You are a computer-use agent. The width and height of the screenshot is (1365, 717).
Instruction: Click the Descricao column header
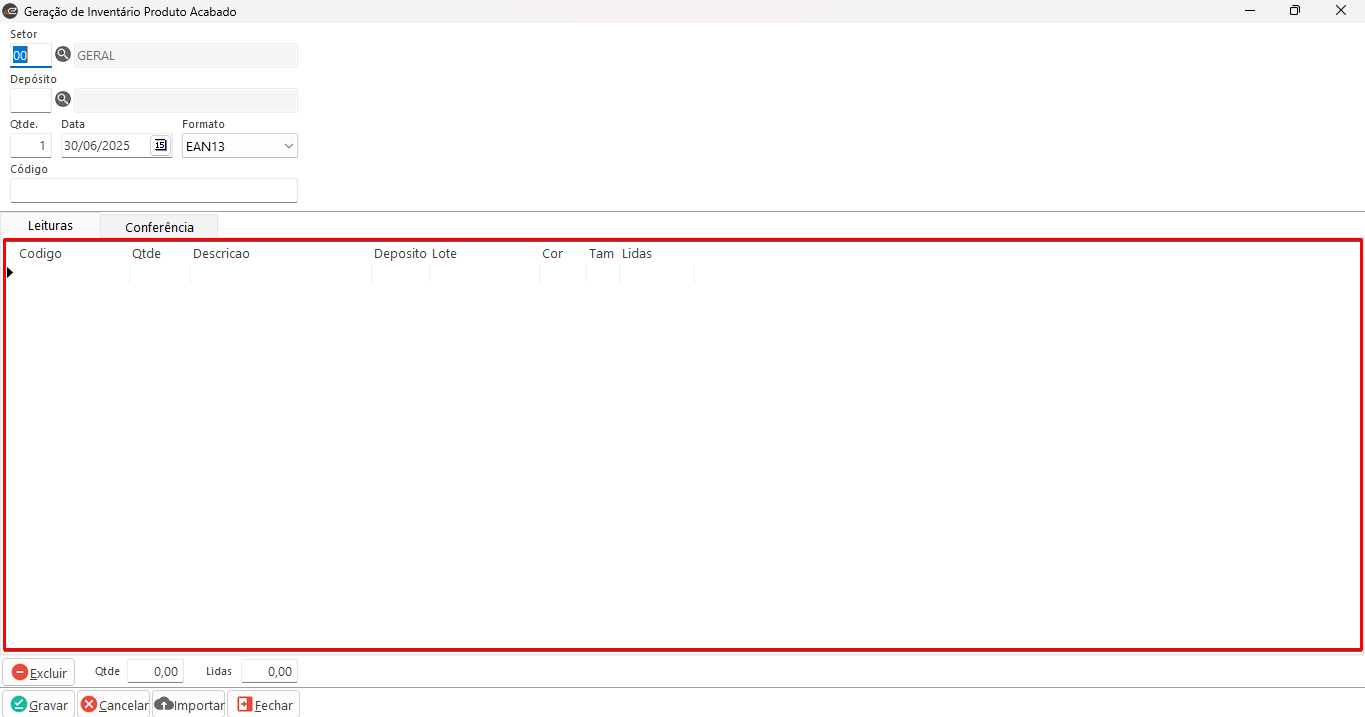221,254
